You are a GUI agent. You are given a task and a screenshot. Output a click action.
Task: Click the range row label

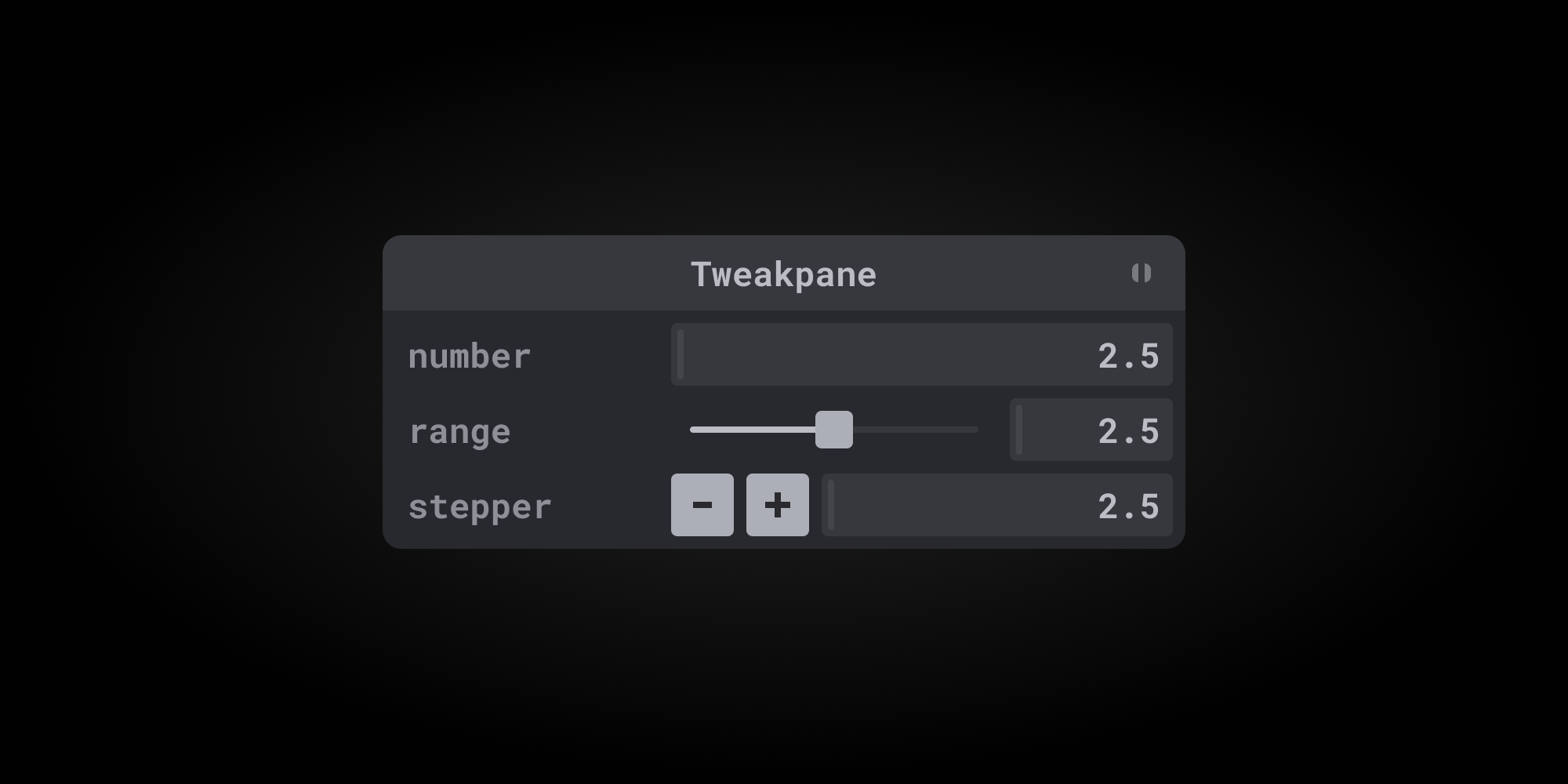tap(459, 430)
